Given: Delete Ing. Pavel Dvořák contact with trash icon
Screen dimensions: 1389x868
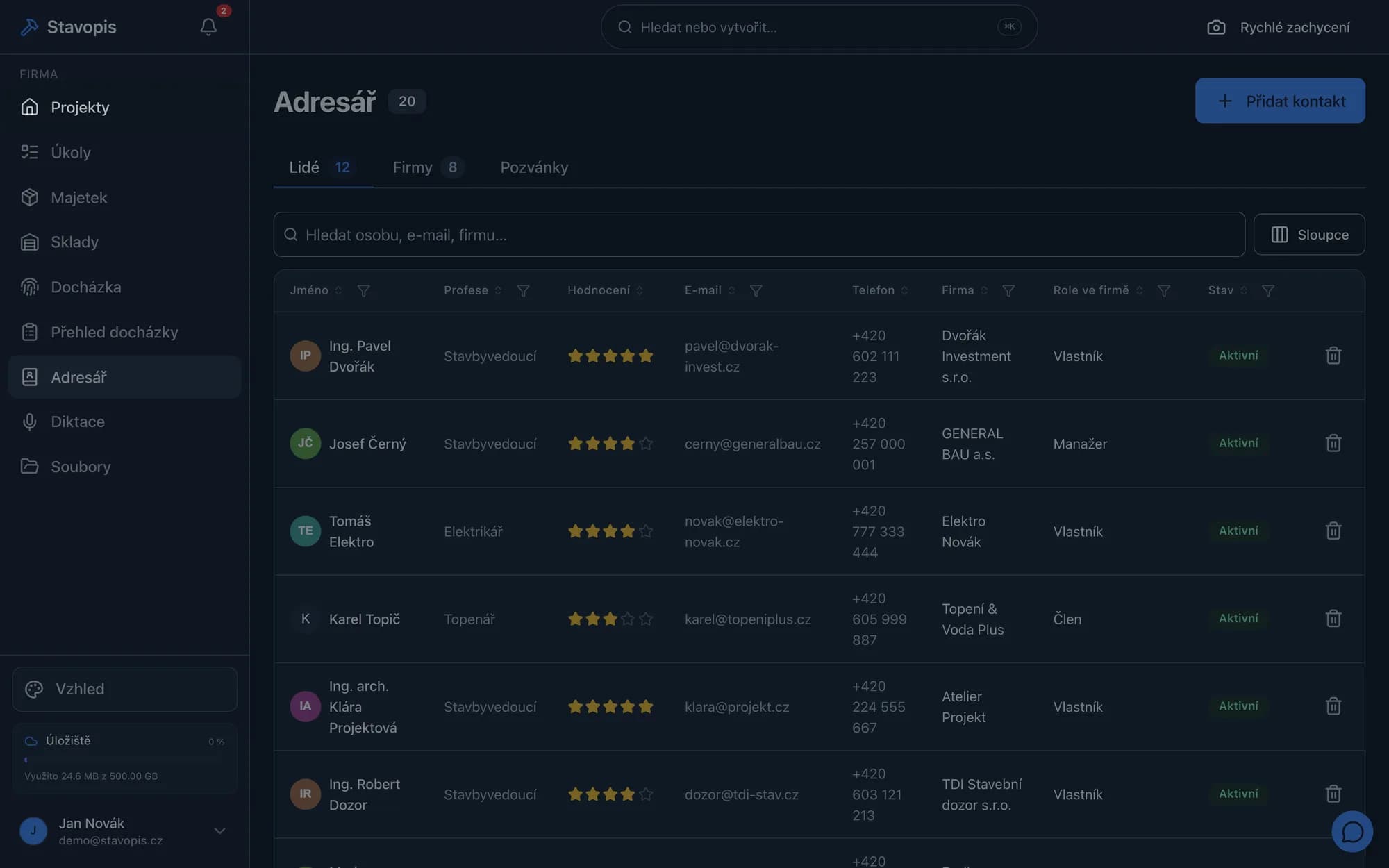Looking at the screenshot, I should (x=1333, y=356).
